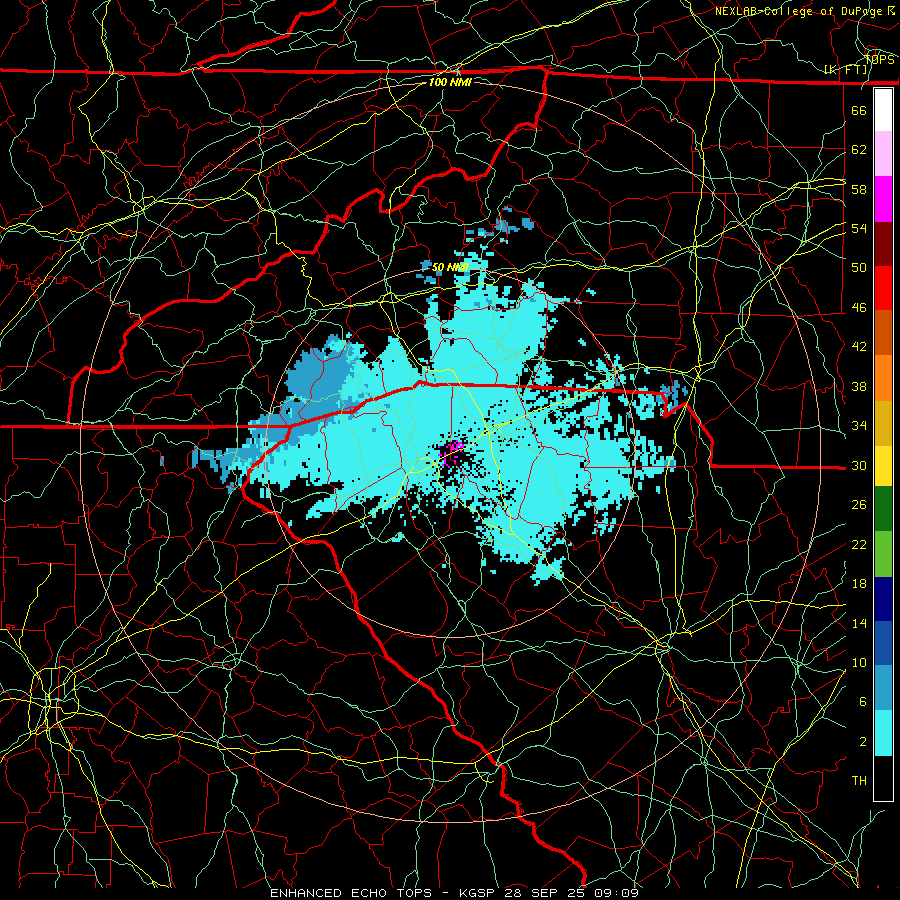
Task: Click the navy 14-18 kft legend swatch
Action: 883,599
